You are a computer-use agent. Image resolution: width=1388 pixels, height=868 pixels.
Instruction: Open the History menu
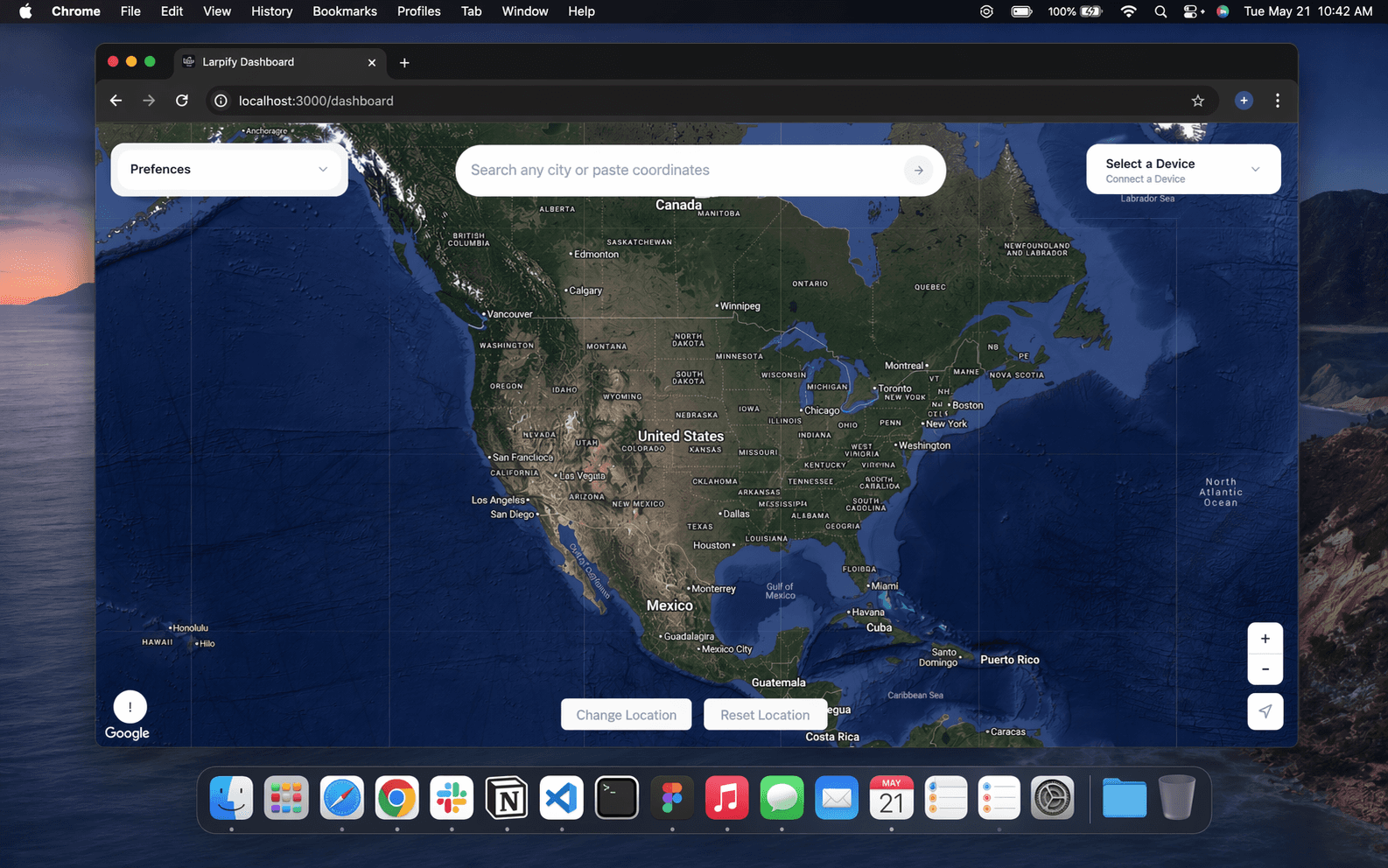pos(271,11)
